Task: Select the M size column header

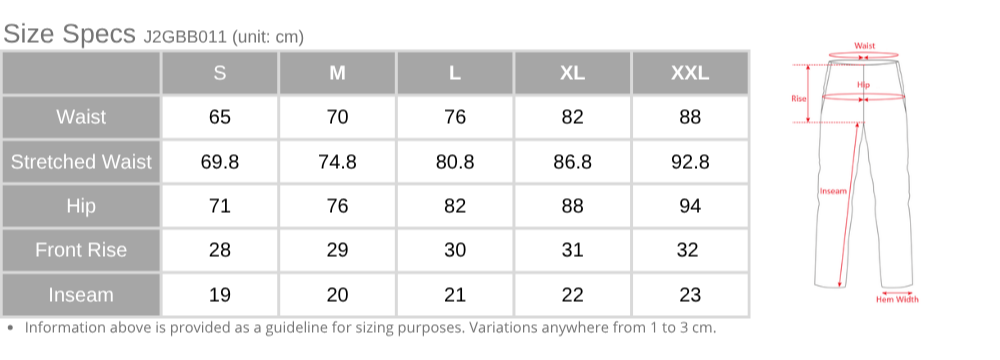Action: pos(337,73)
